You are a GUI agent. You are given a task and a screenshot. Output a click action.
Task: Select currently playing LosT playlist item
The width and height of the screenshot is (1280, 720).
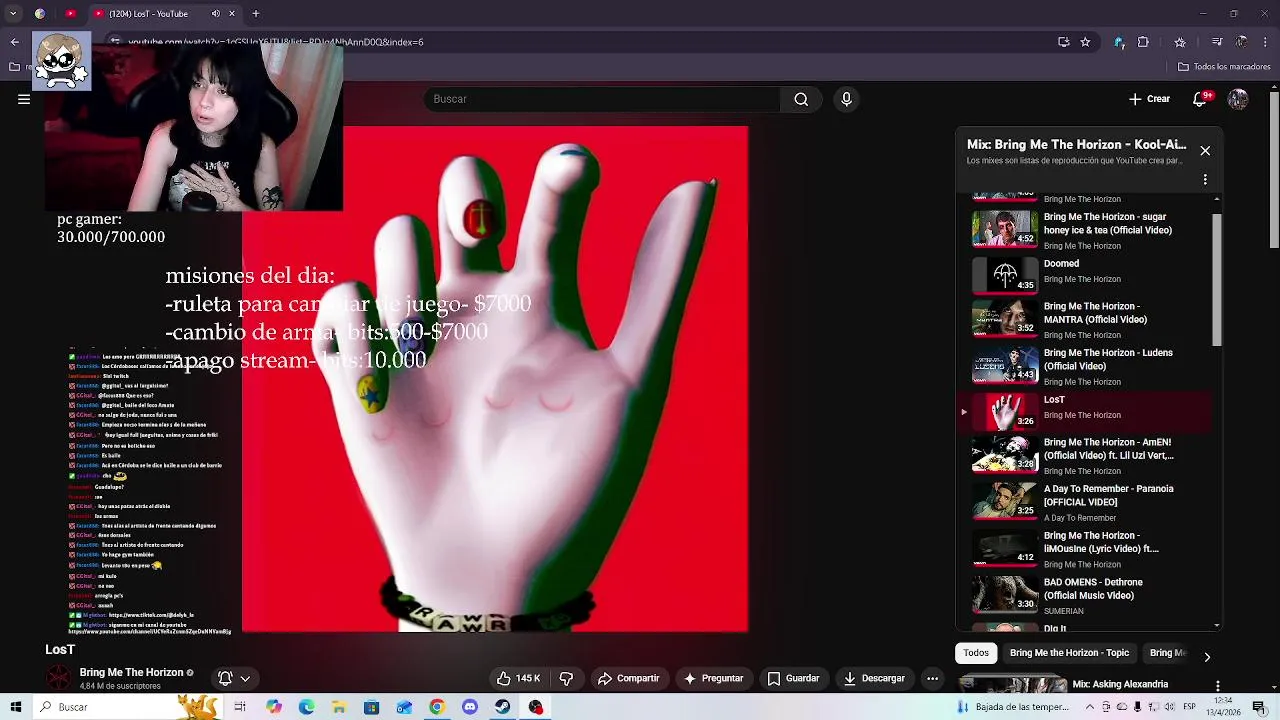coord(1086,411)
